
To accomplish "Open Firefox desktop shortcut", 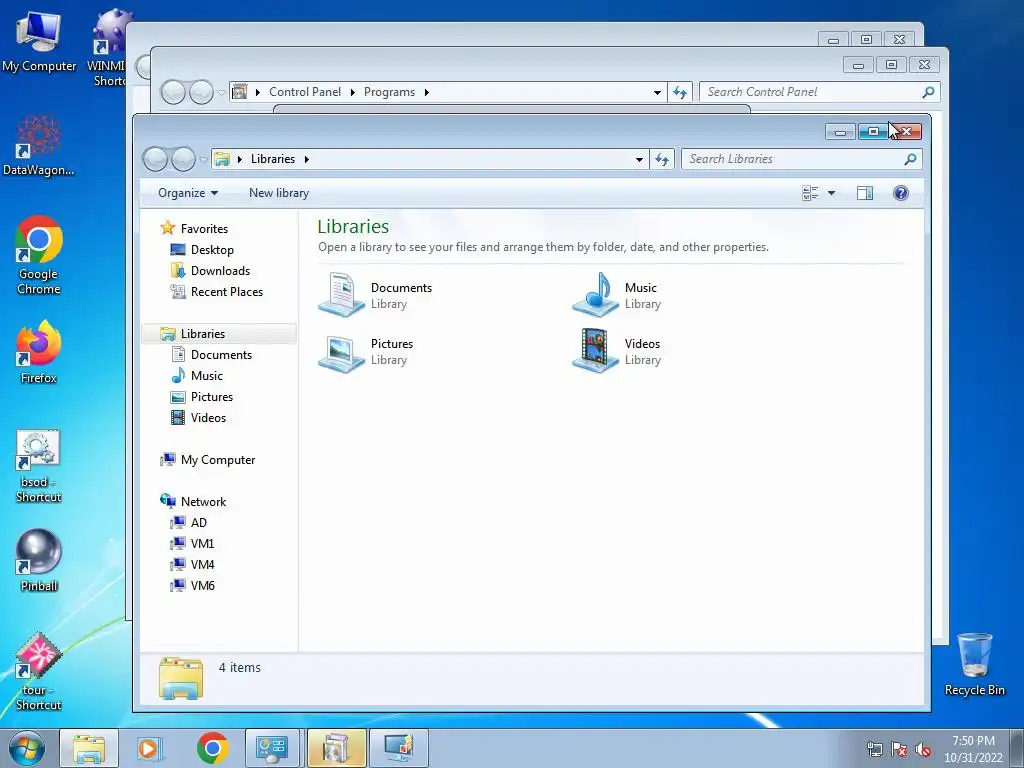I will (x=39, y=351).
